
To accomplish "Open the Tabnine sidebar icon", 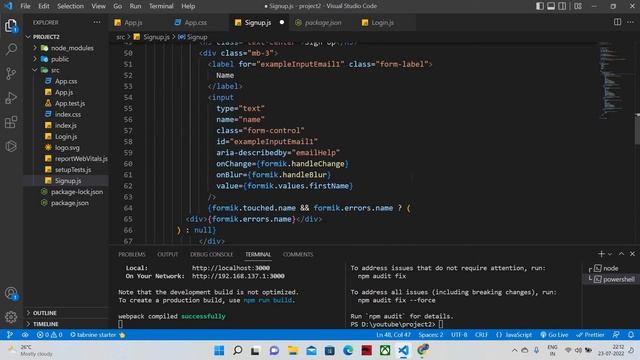I will [11, 146].
